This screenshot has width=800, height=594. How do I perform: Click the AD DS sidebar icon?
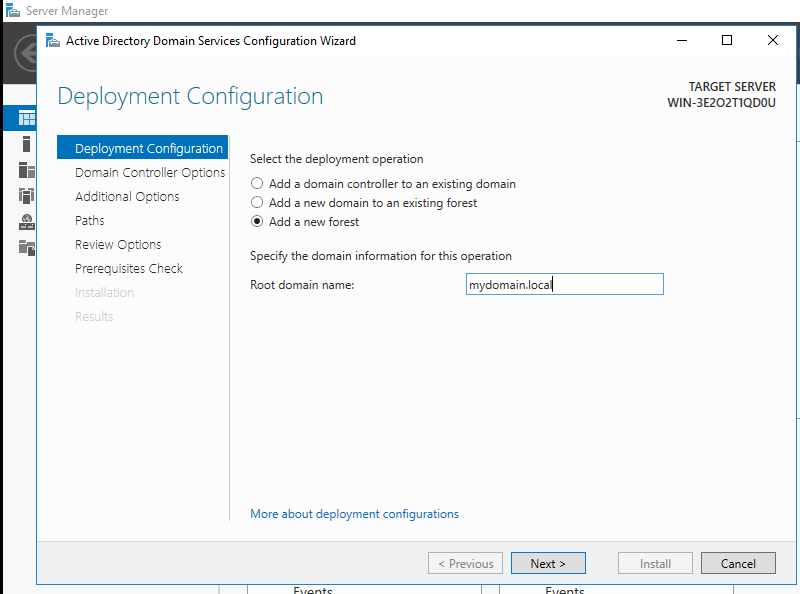[26, 196]
